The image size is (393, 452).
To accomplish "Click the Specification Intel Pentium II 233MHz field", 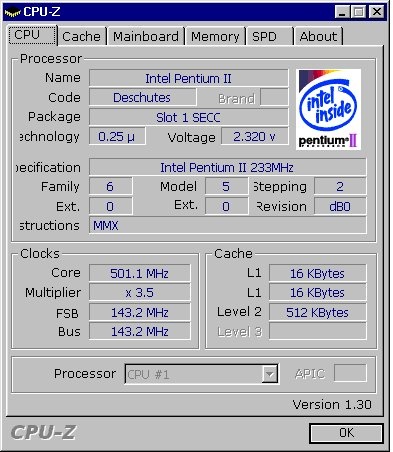I will point(228,167).
